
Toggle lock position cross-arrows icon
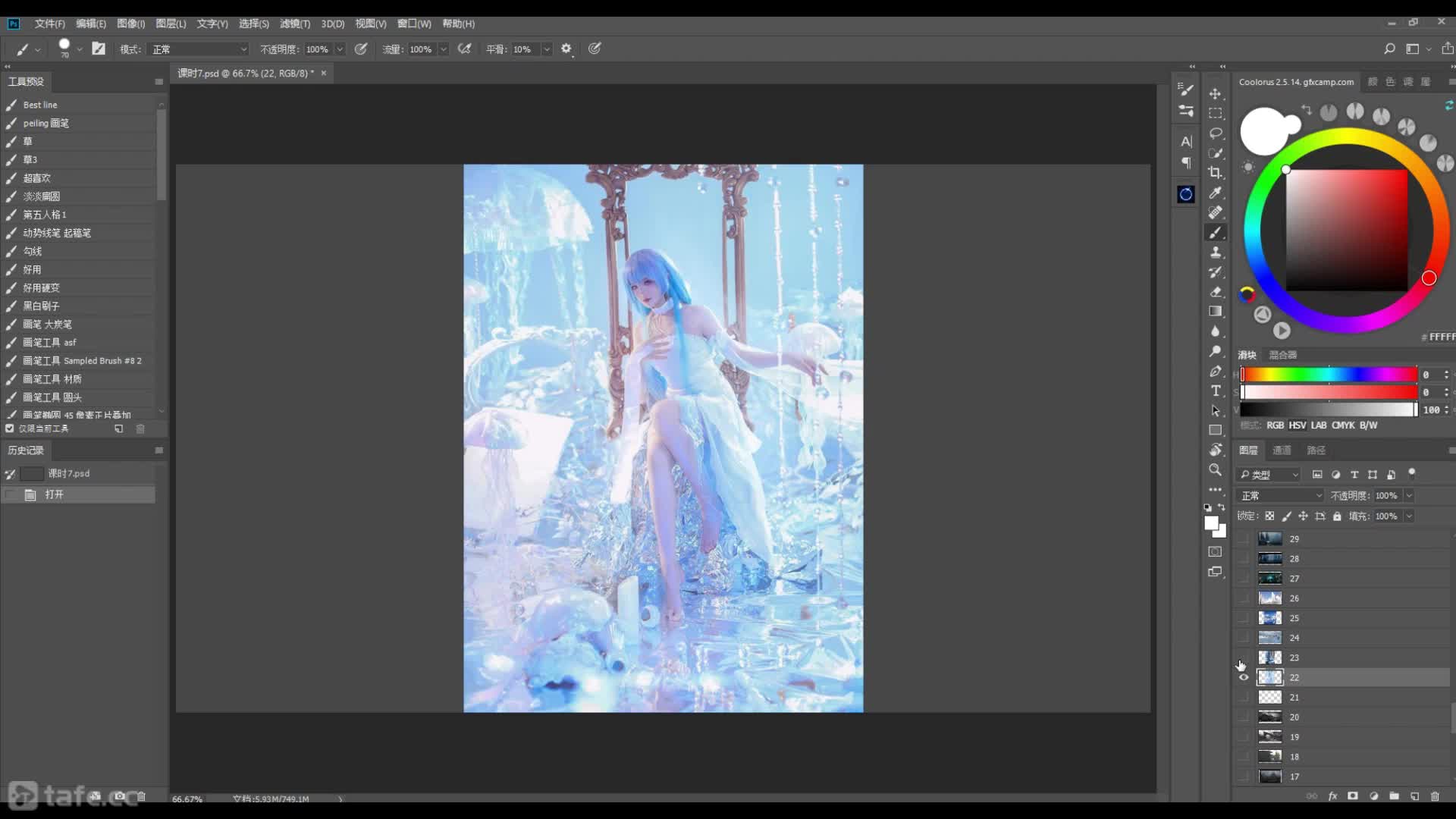[x=1303, y=516]
